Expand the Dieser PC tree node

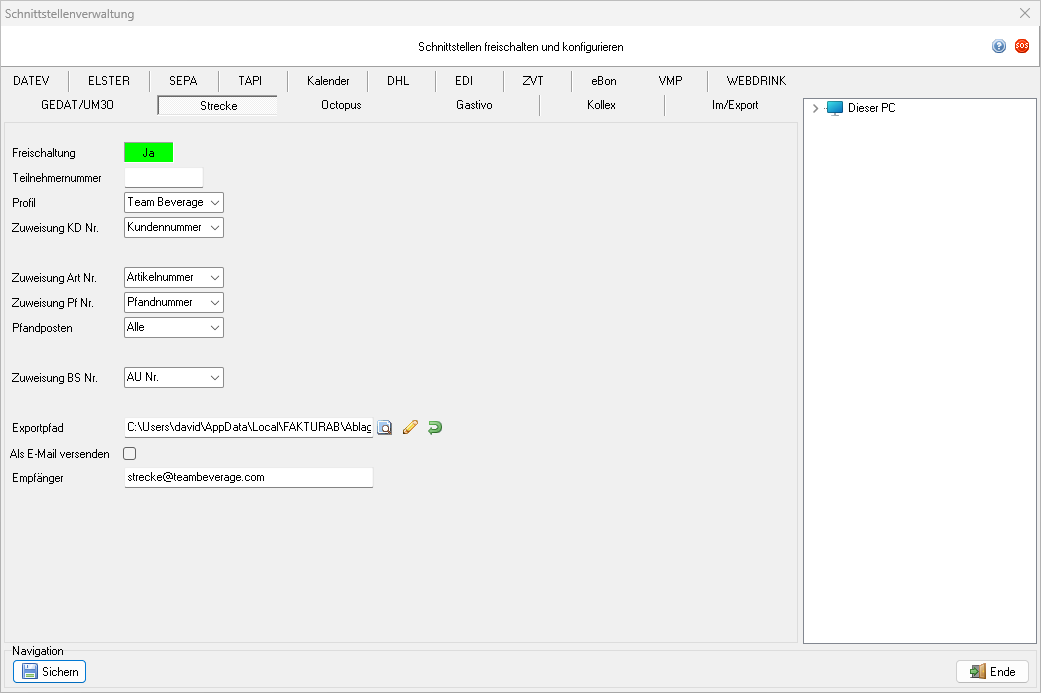(816, 108)
